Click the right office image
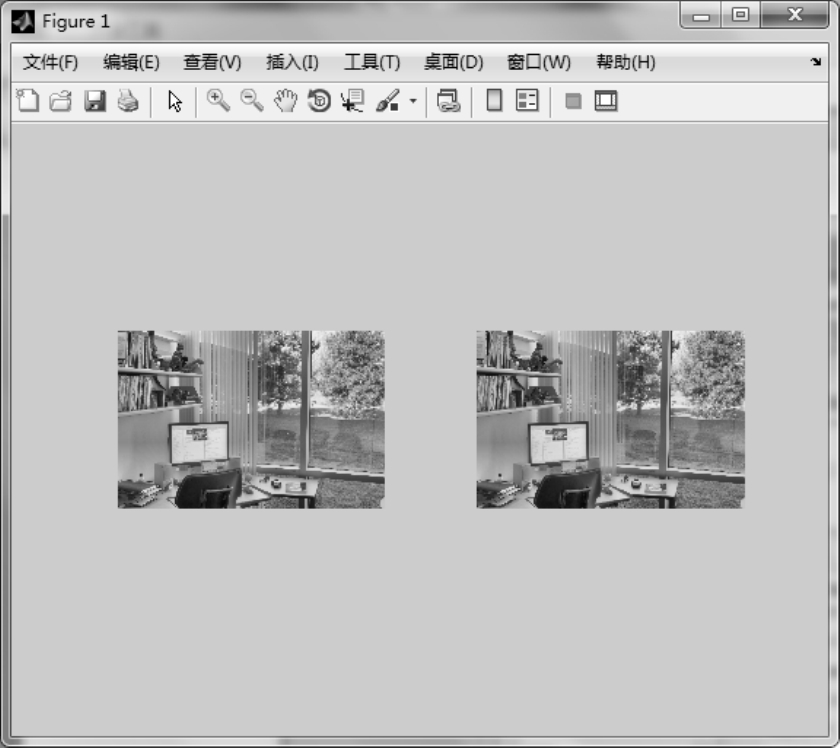840x748 pixels. [610, 420]
